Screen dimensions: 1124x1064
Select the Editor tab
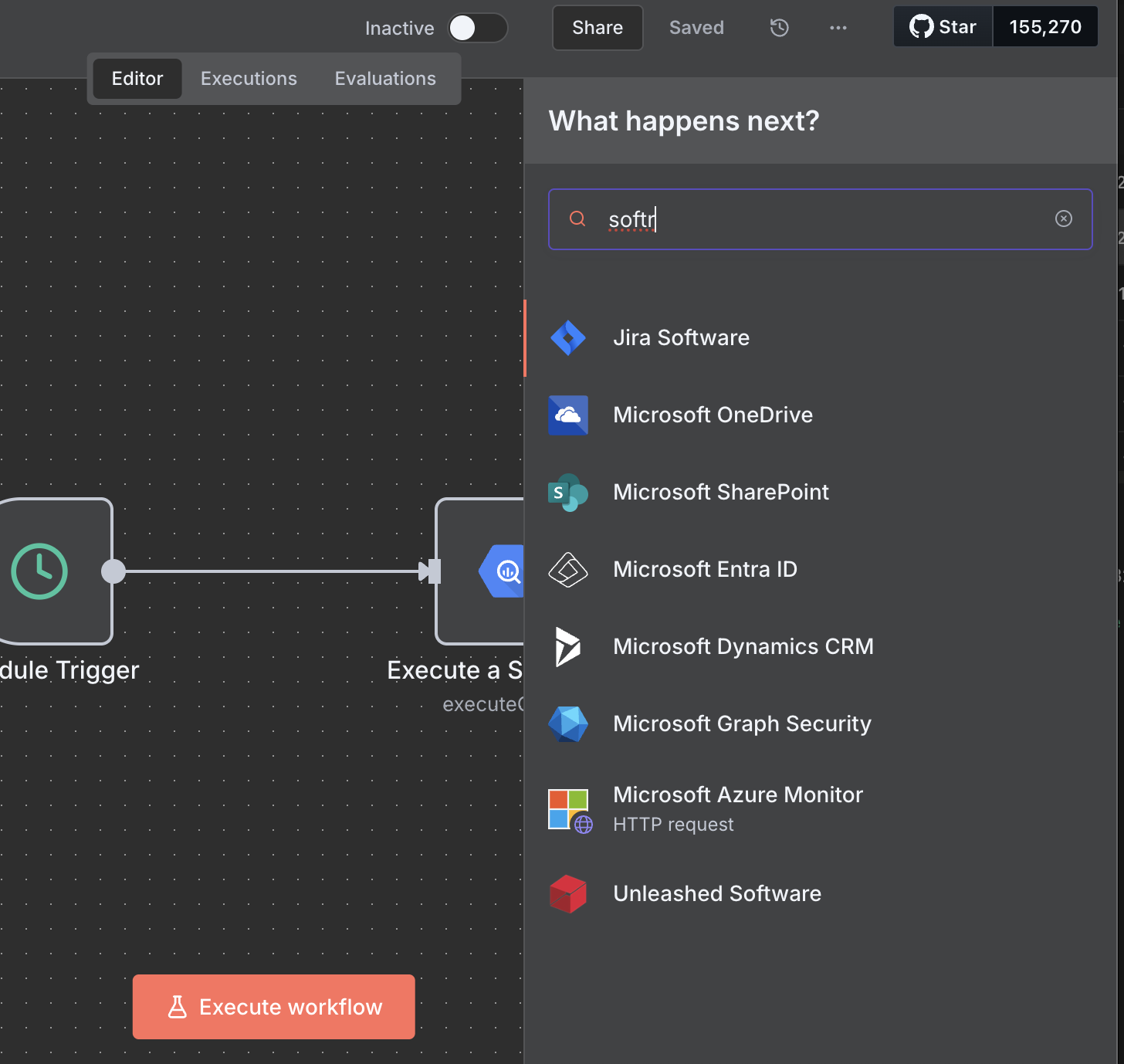pos(137,79)
